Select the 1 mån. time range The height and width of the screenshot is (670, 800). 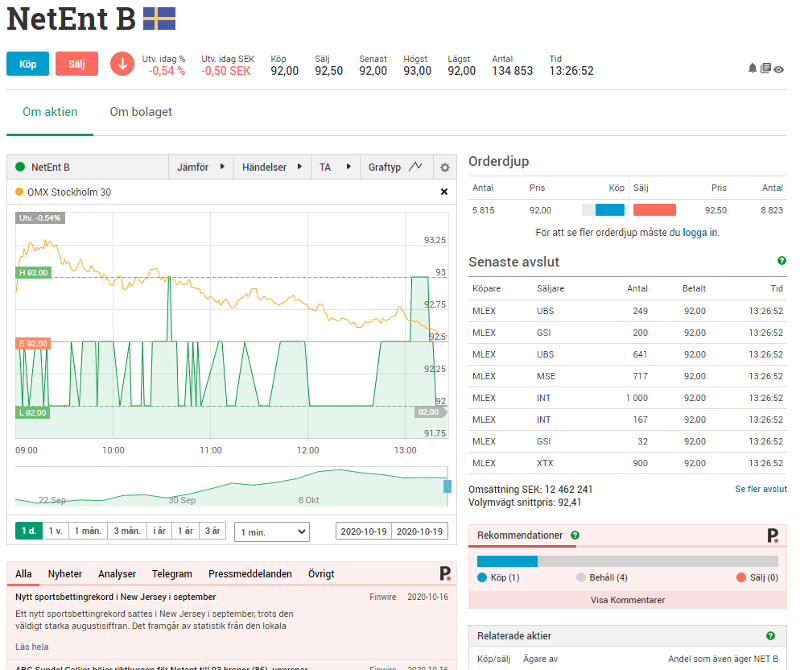click(x=88, y=531)
